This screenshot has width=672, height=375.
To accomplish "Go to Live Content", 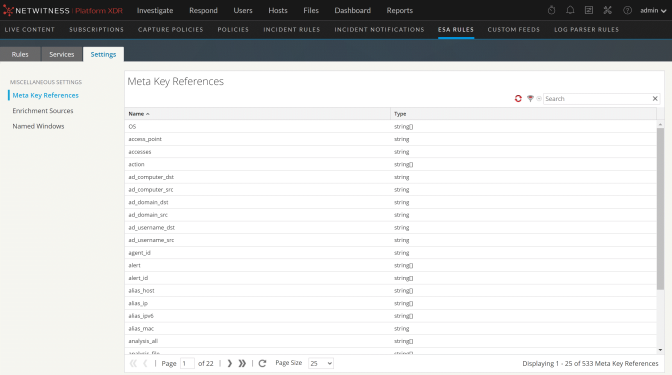I will 30,30.
